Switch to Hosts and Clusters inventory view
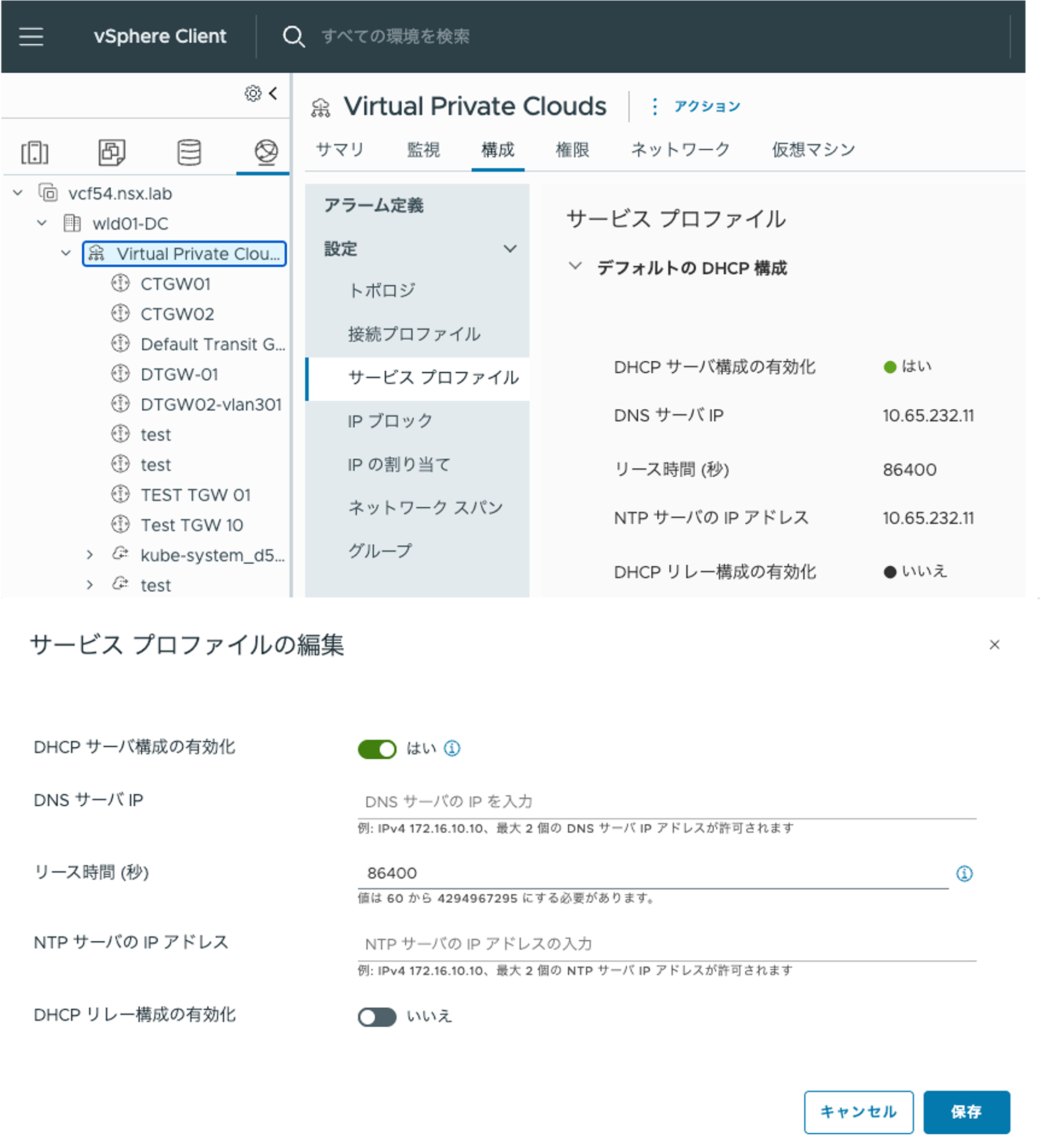 click(35, 152)
